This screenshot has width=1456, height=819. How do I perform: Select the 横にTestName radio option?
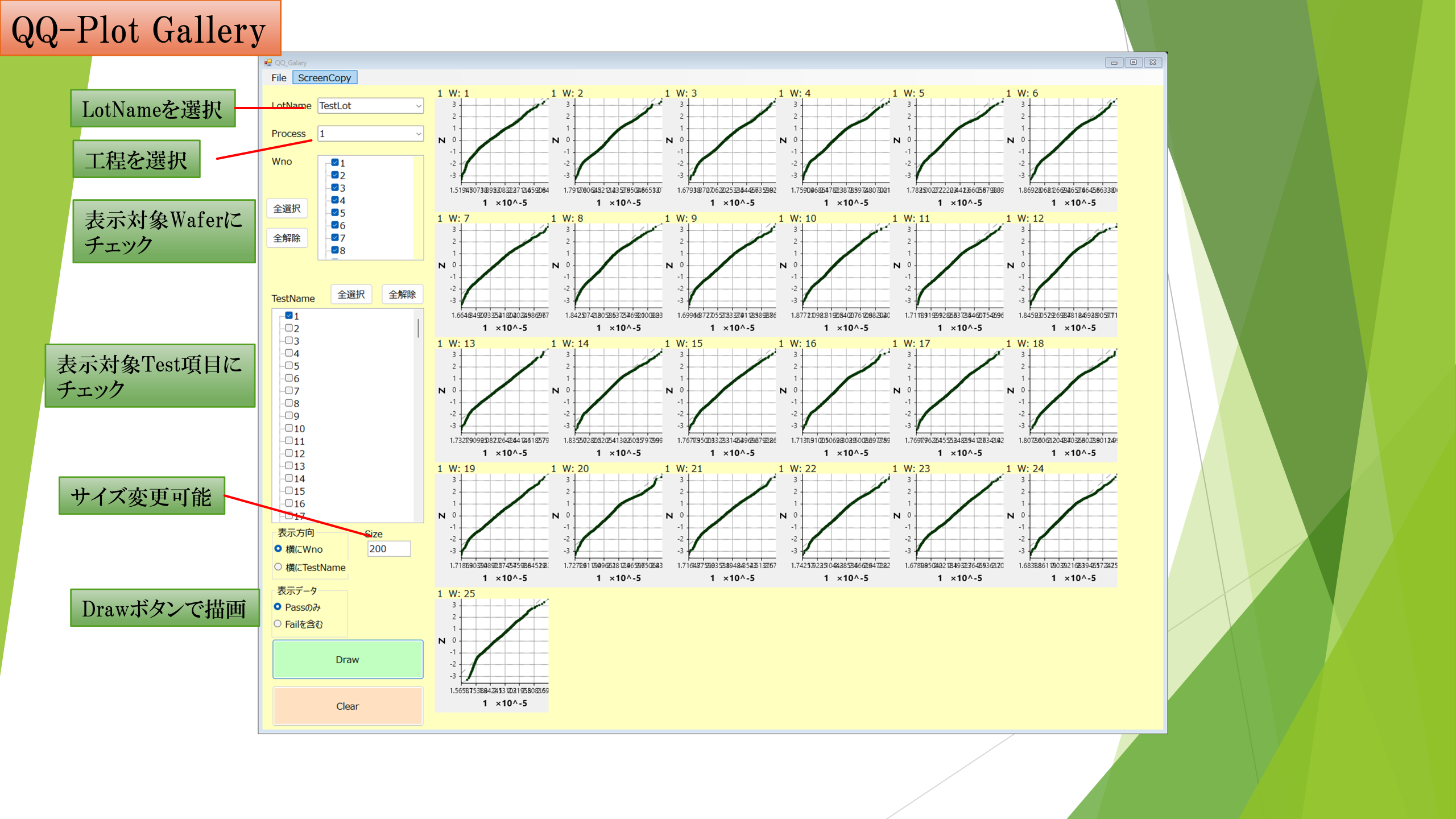[278, 567]
